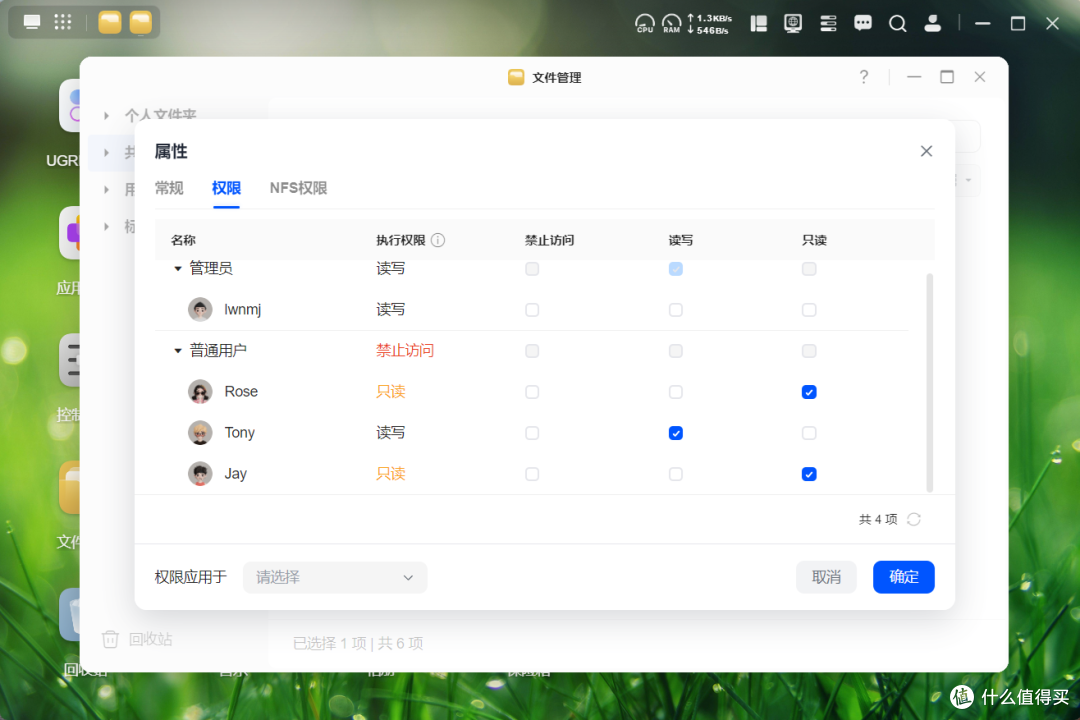Uncheck 读写 for Tony
The image size is (1080, 720).
[676, 433]
